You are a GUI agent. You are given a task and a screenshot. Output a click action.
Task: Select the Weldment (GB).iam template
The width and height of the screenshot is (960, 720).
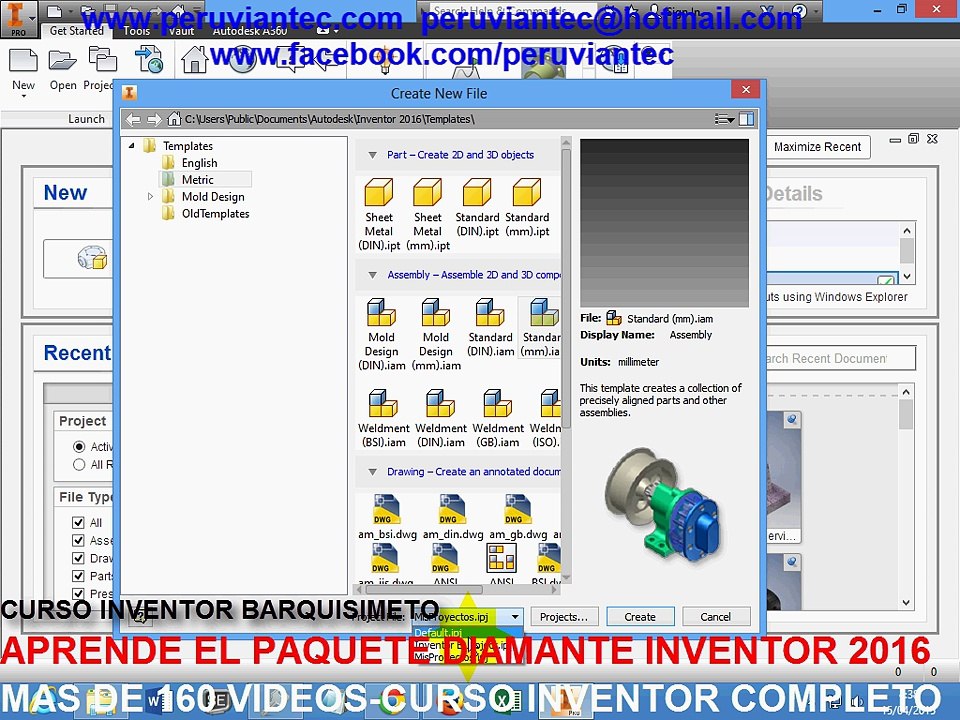pyautogui.click(x=498, y=419)
